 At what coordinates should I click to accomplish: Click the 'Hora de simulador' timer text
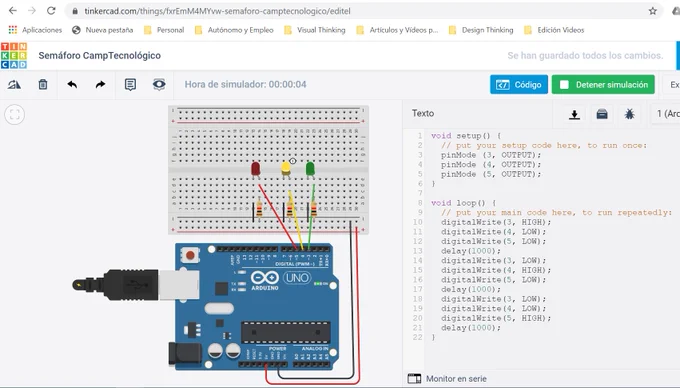tap(245, 85)
